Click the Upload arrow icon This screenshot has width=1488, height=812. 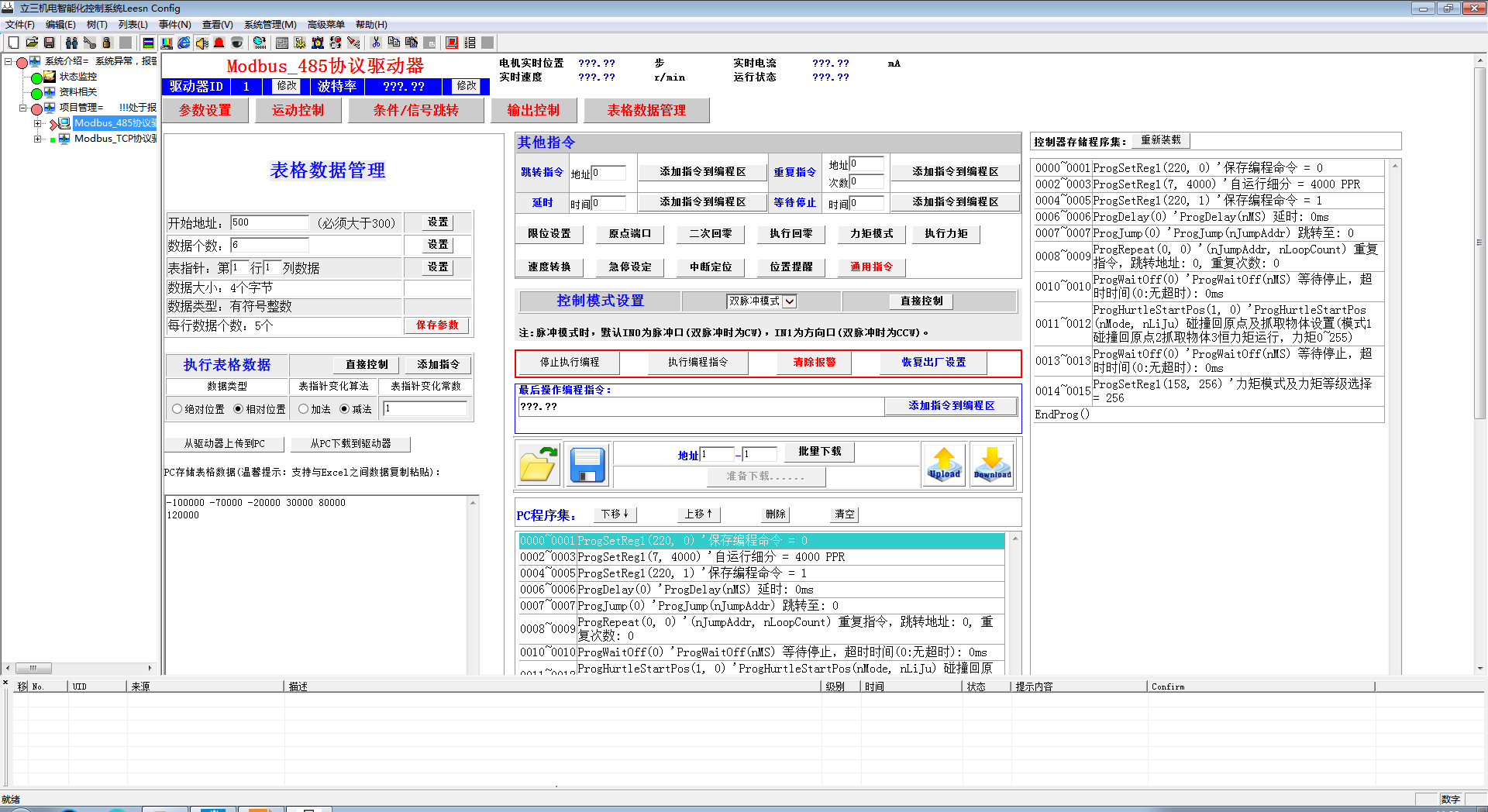pos(944,465)
